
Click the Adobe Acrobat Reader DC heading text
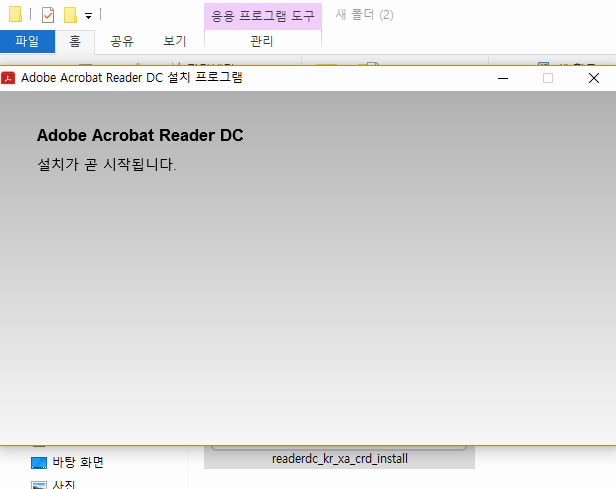pyautogui.click(x=140, y=135)
